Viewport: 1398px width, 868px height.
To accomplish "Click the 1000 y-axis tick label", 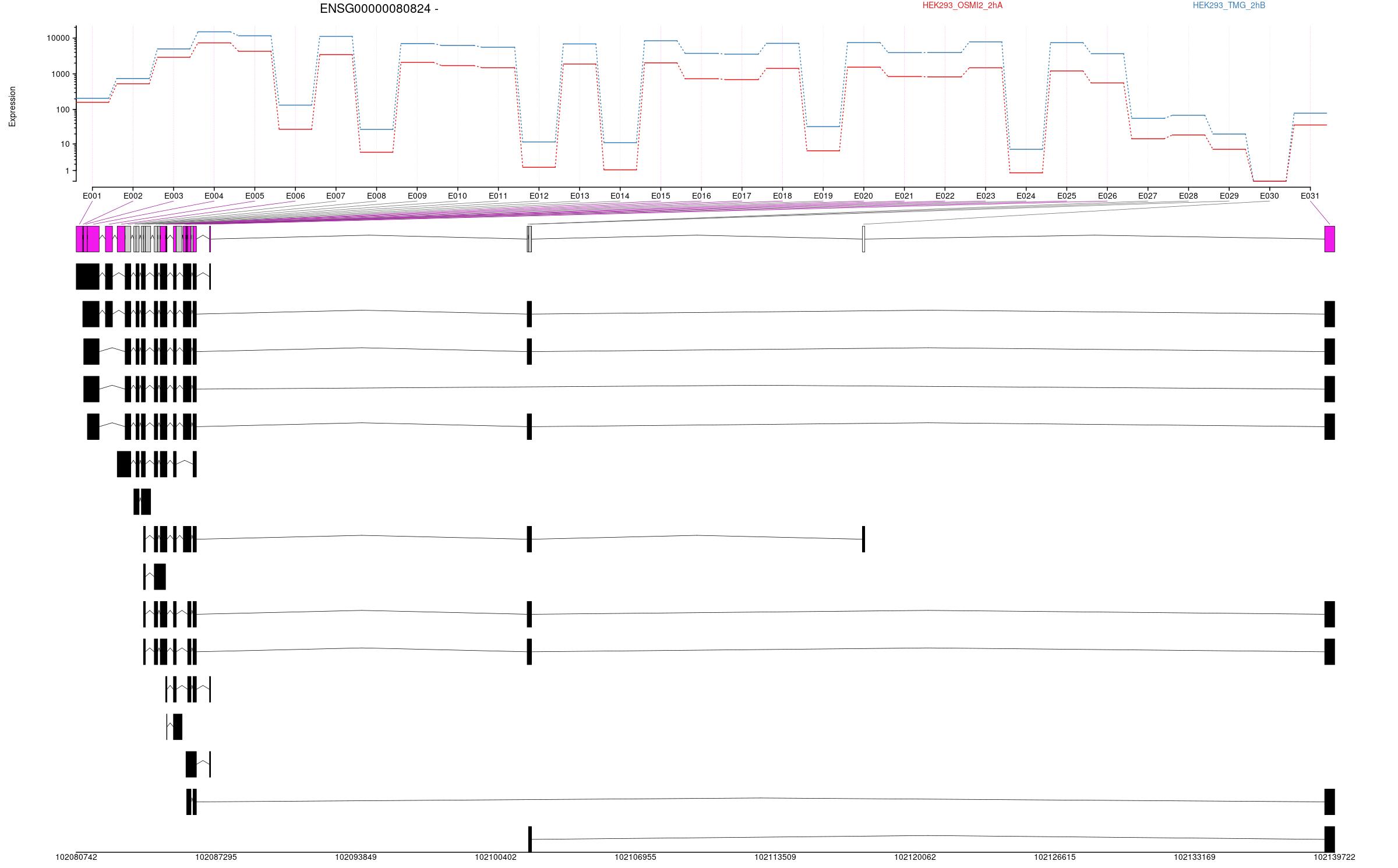I will coord(60,75).
